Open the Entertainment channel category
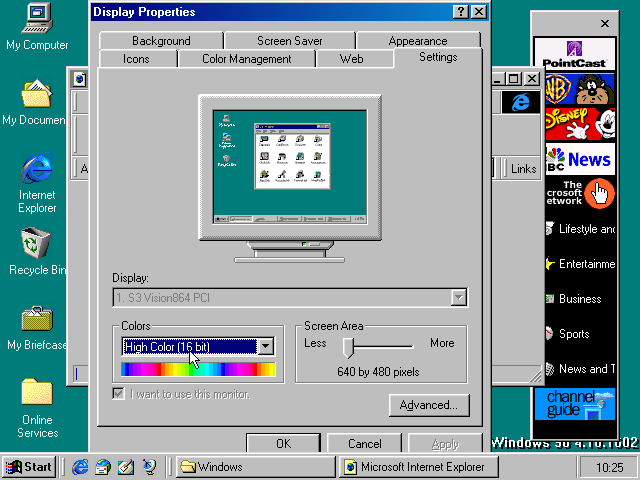 click(x=580, y=264)
